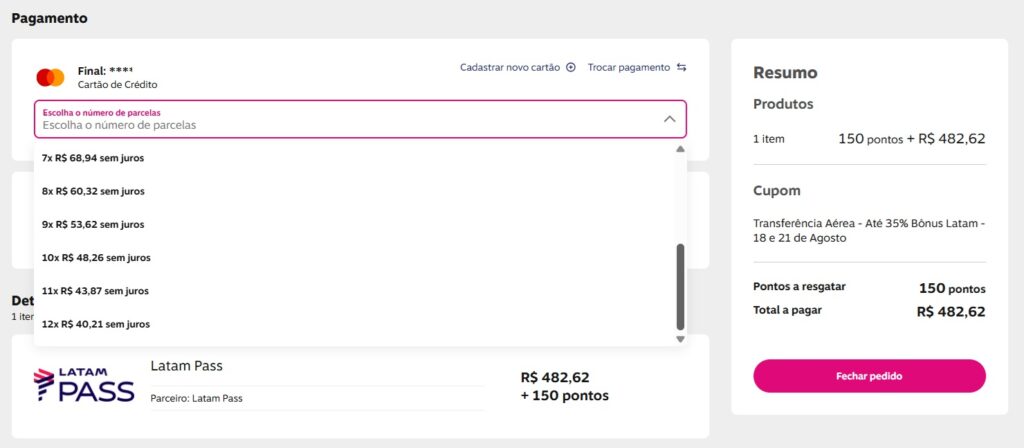The image size is (1024, 448).
Task: Click the Mastercard logo icon
Action: coord(50,77)
